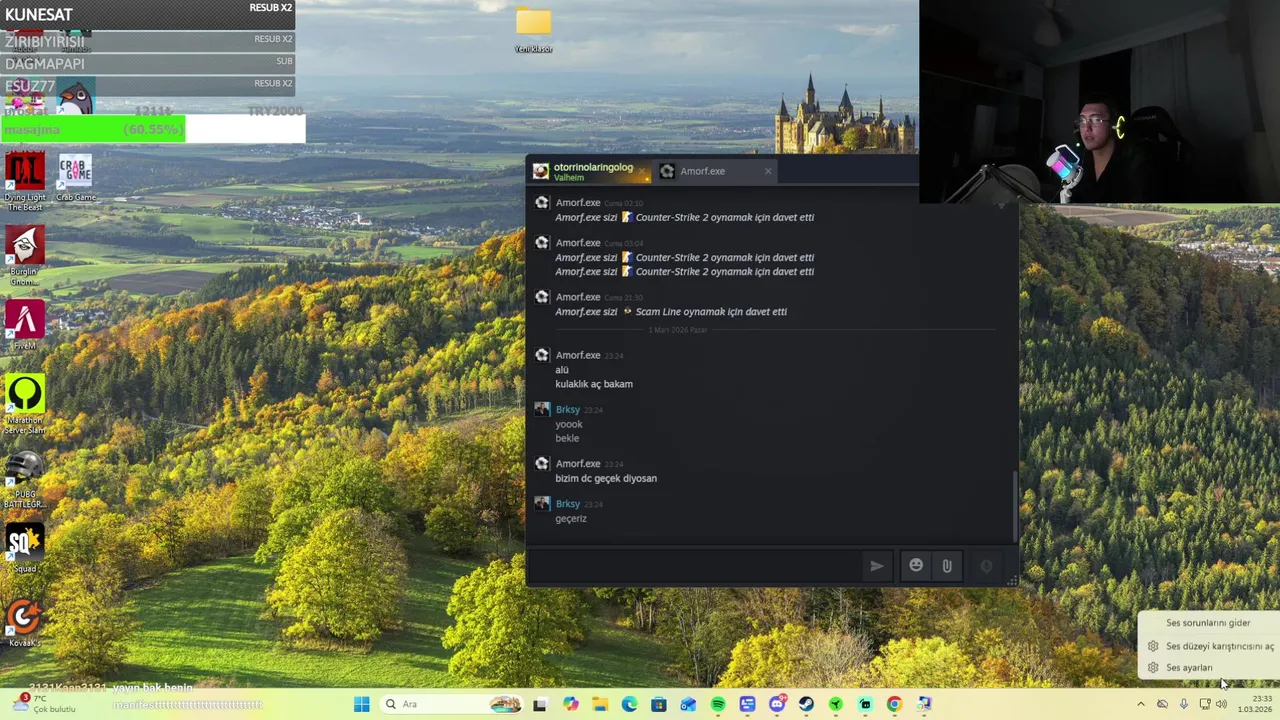Close the Amorf.exe chat tab
The height and width of the screenshot is (720, 1280).
point(768,171)
